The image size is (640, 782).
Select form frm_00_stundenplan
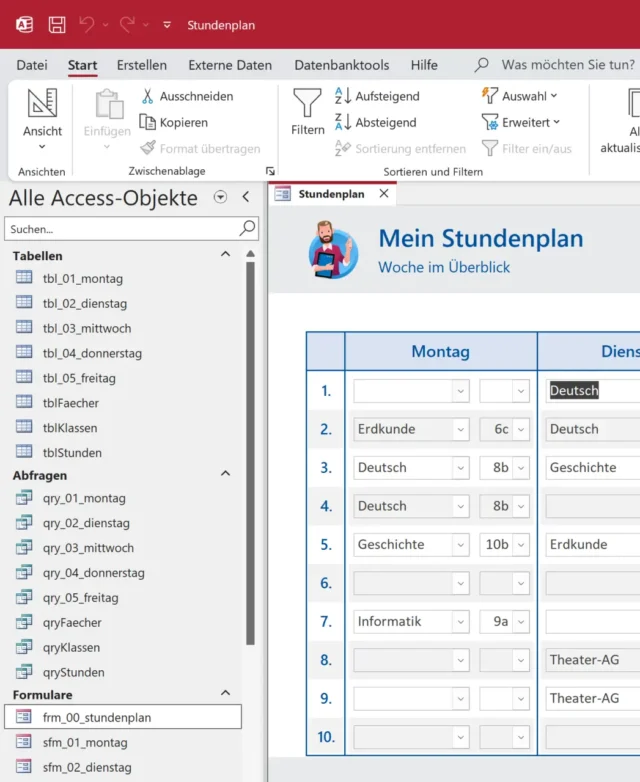click(x=123, y=717)
